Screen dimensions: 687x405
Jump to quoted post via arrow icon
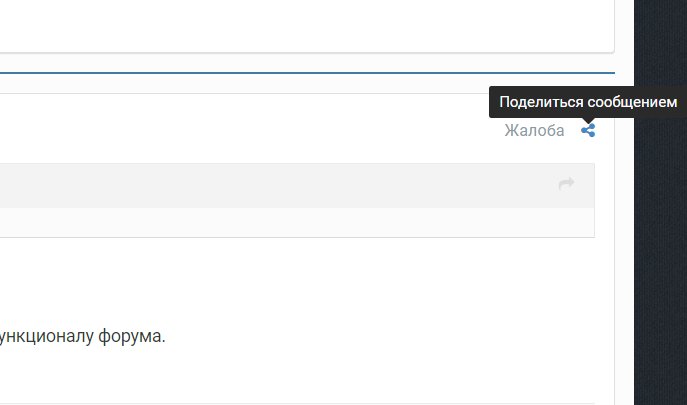pos(567,184)
